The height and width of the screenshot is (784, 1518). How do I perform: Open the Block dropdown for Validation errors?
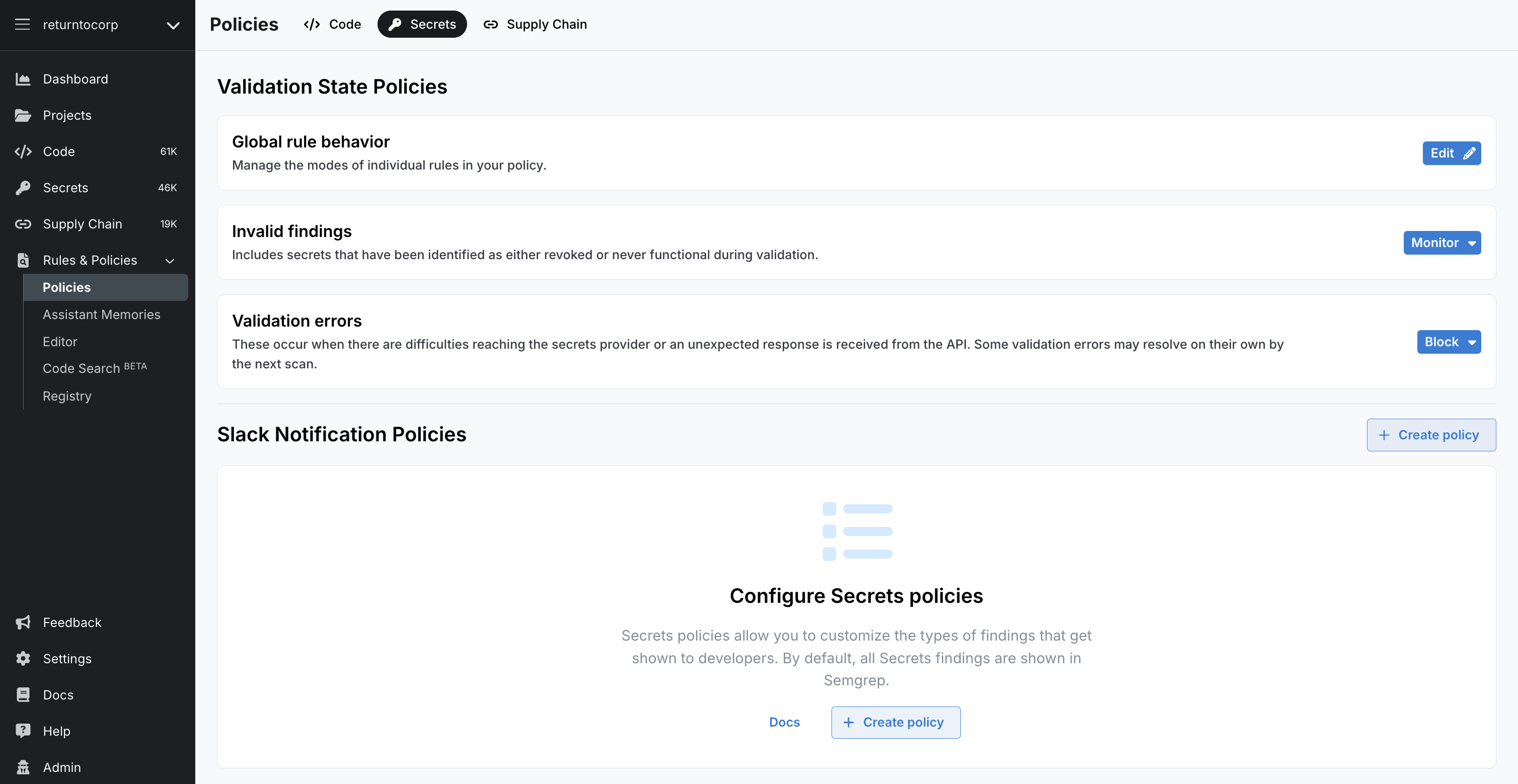pyautogui.click(x=1449, y=342)
